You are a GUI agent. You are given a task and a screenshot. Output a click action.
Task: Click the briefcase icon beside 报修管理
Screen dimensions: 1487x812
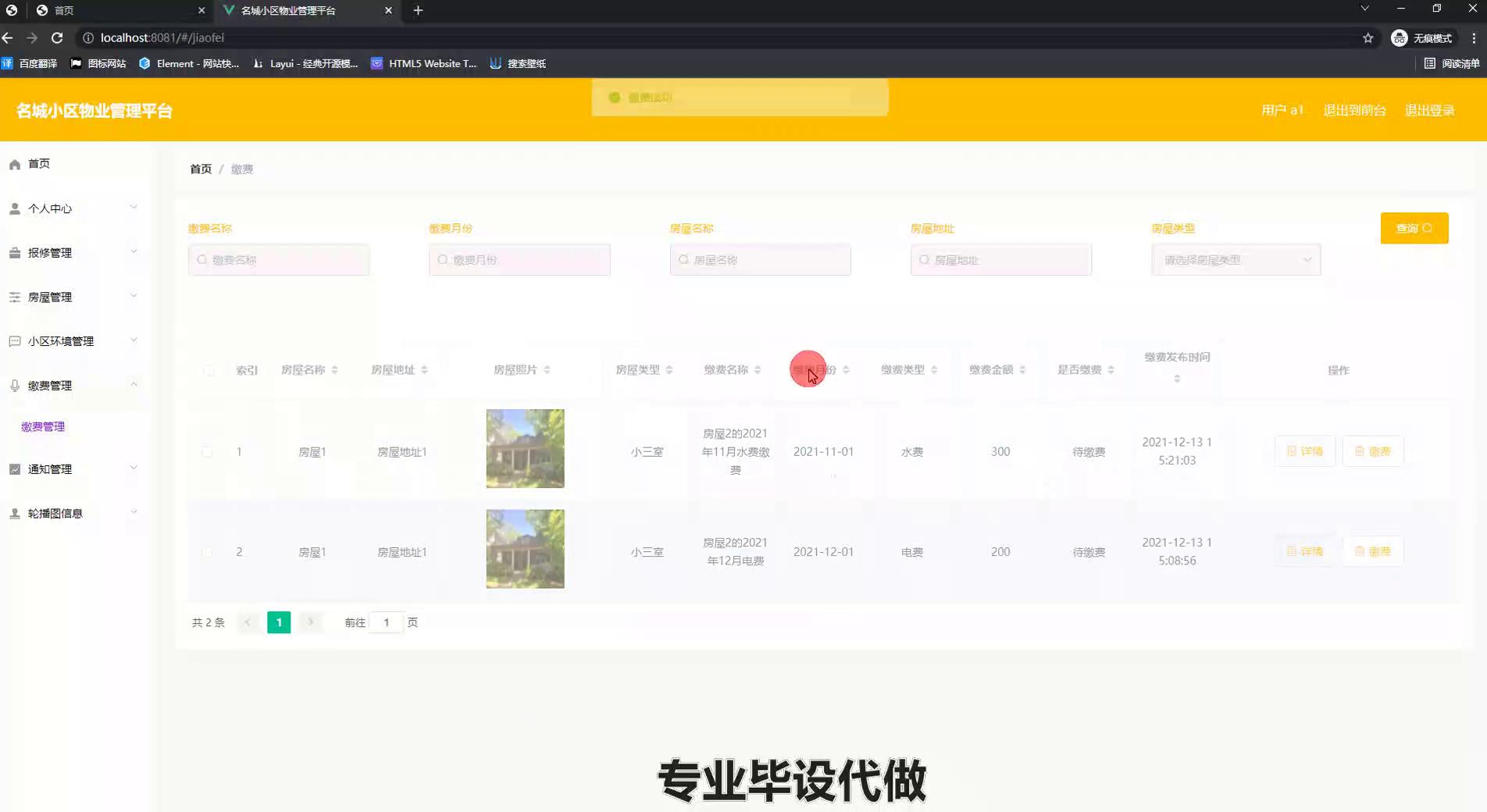pyautogui.click(x=15, y=253)
